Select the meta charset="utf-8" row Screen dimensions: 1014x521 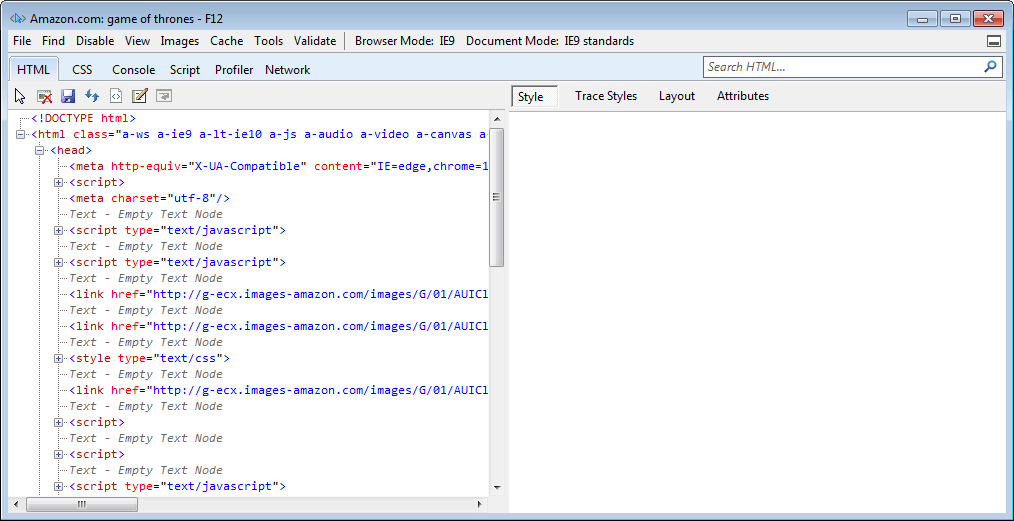click(149, 198)
